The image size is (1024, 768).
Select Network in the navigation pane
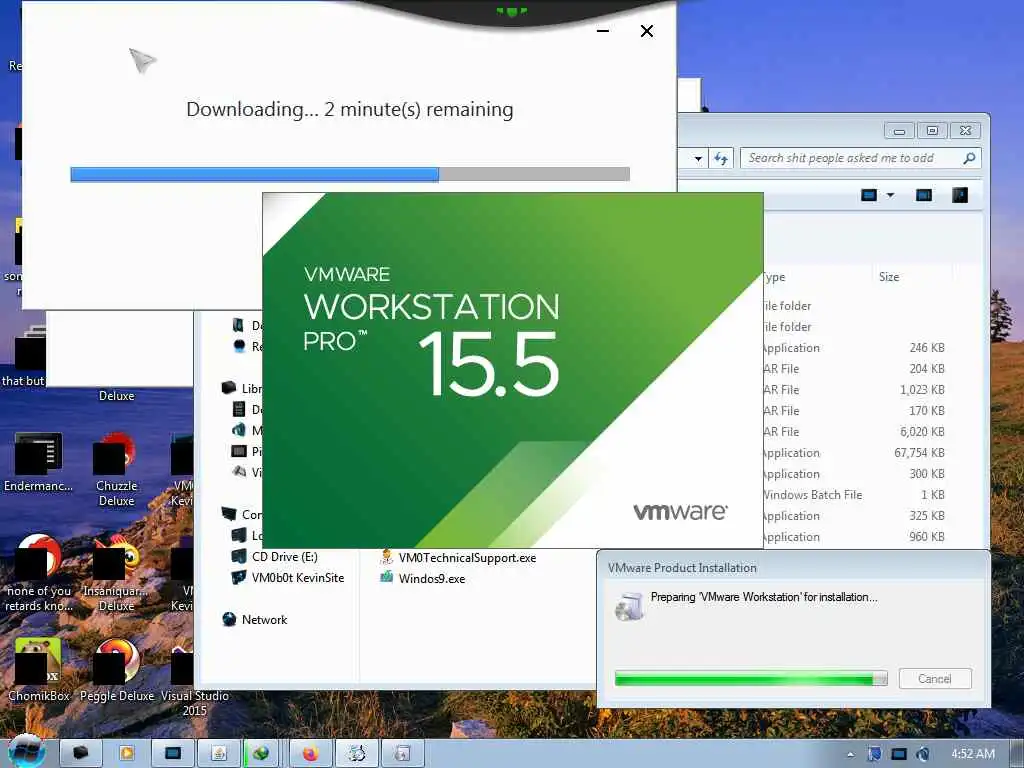(x=255, y=619)
